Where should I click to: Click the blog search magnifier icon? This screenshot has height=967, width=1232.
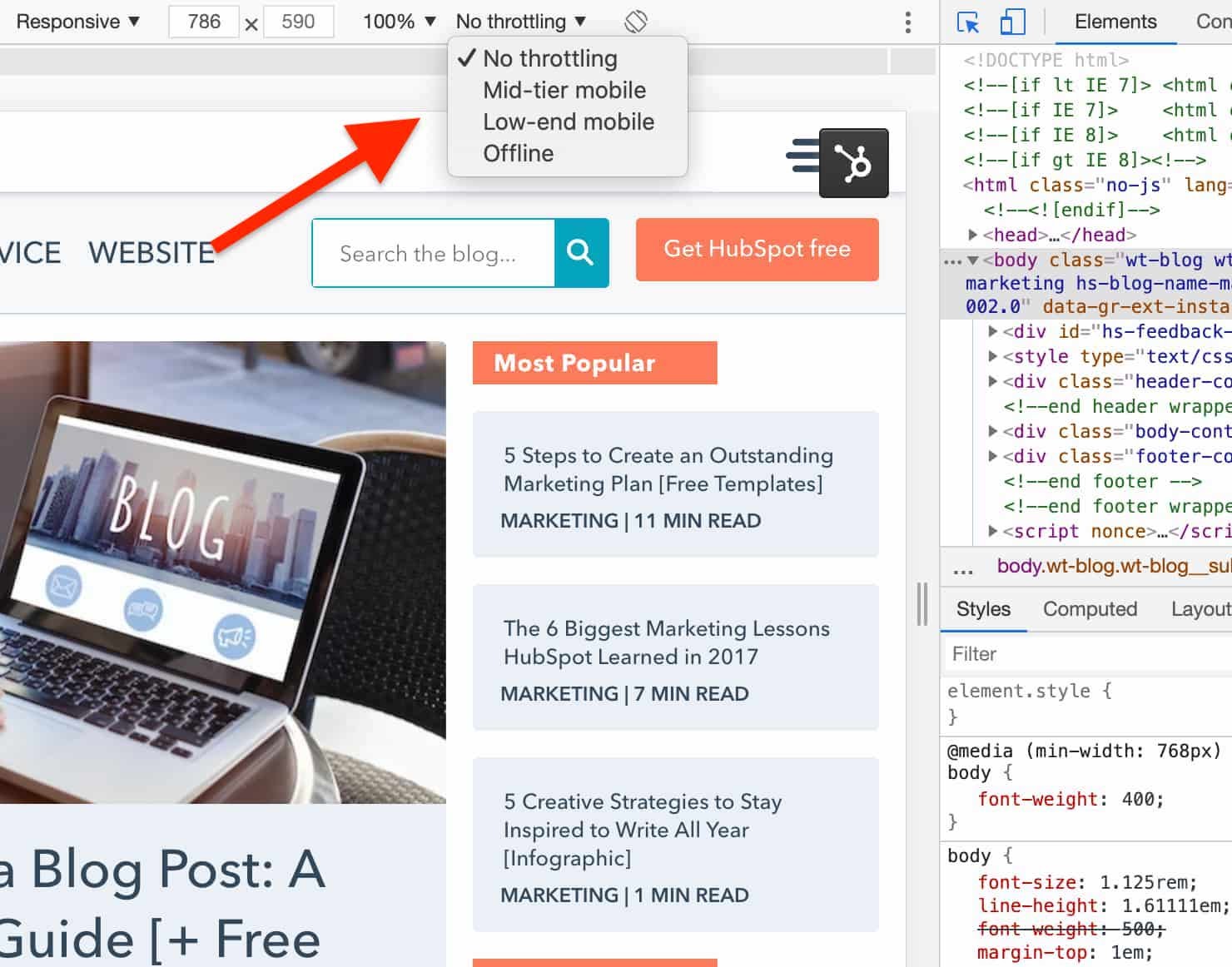(580, 253)
